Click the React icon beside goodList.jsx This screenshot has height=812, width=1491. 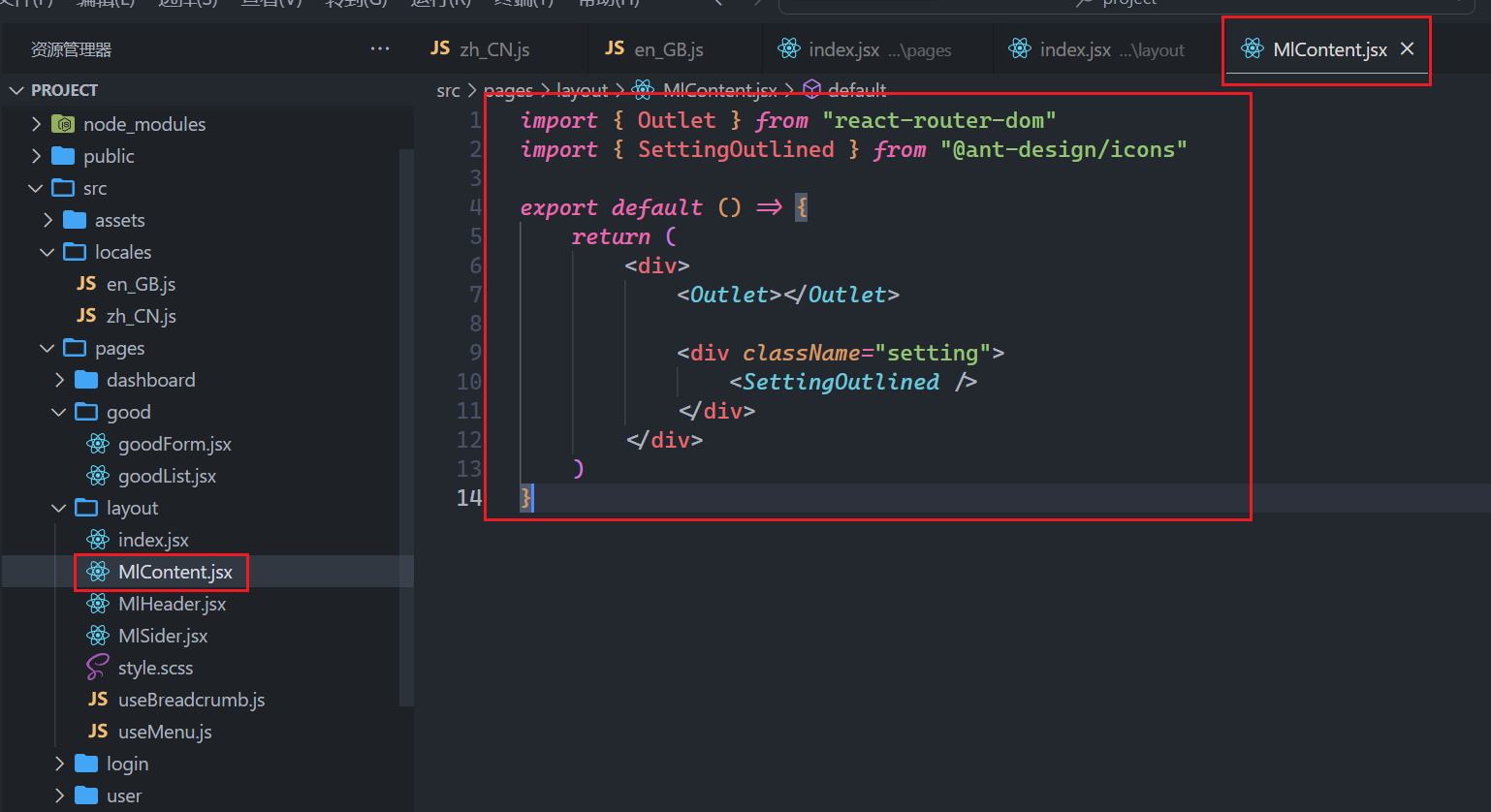[x=98, y=476]
